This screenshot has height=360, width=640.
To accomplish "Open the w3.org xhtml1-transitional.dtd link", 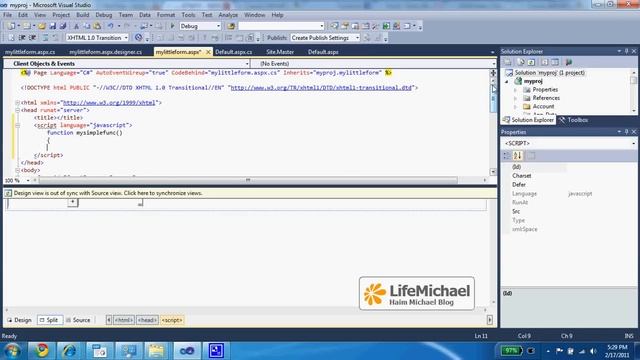I will coord(321,88).
